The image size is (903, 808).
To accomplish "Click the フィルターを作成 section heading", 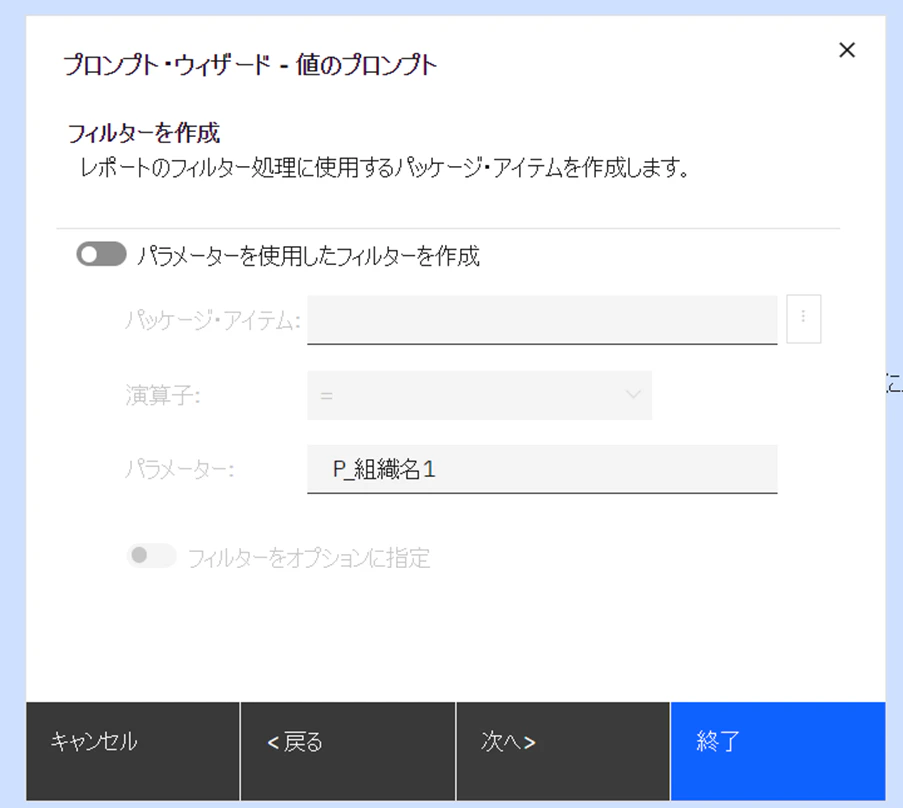I will pyautogui.click(x=144, y=133).
